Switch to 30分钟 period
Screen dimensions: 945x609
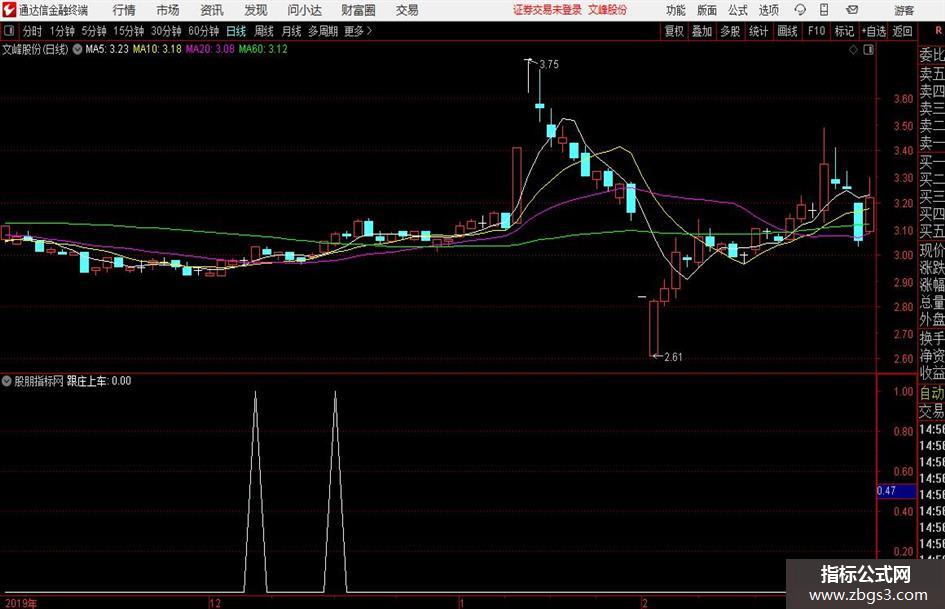166,31
